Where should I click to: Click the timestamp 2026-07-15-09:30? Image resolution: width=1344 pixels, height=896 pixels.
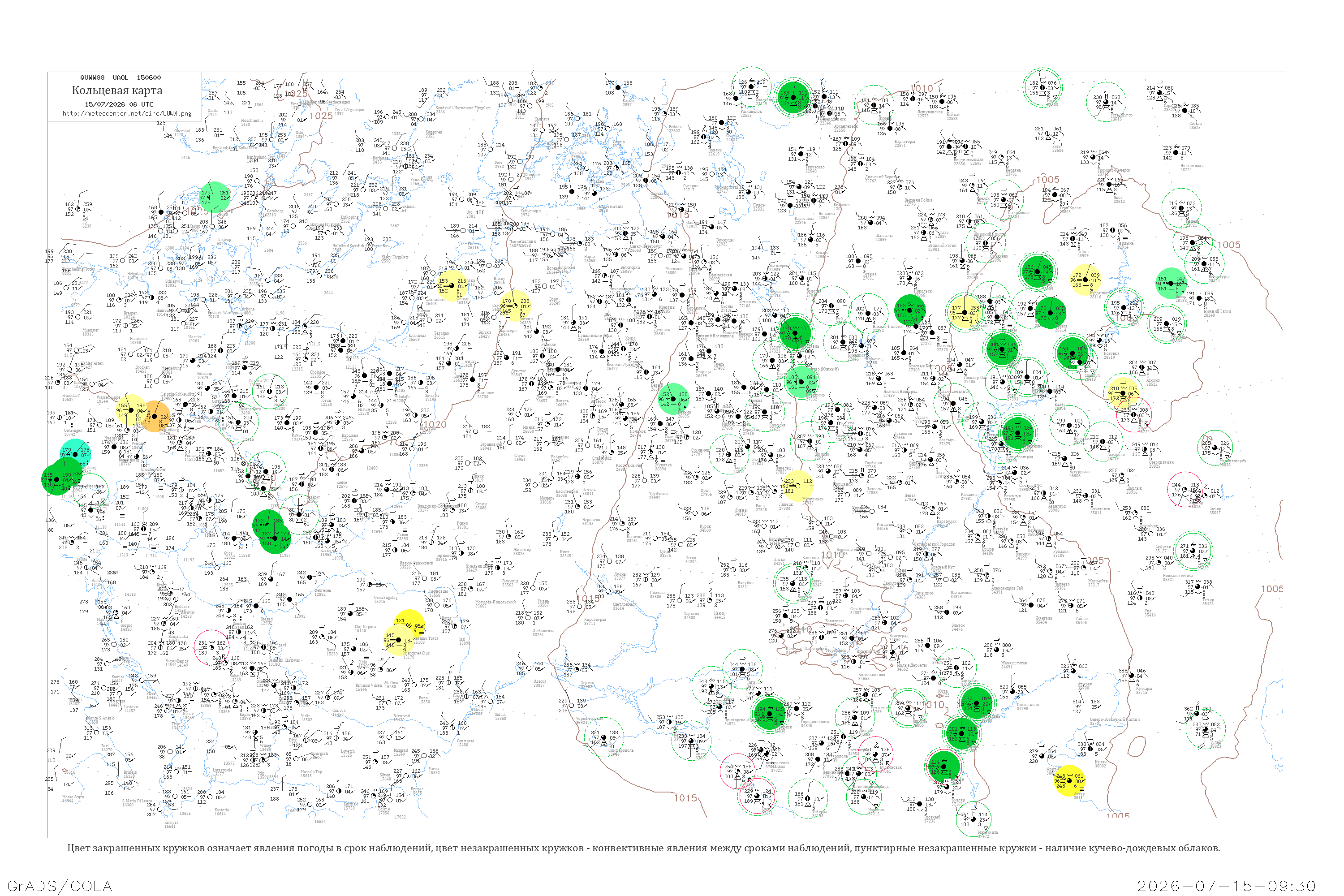1226,886
